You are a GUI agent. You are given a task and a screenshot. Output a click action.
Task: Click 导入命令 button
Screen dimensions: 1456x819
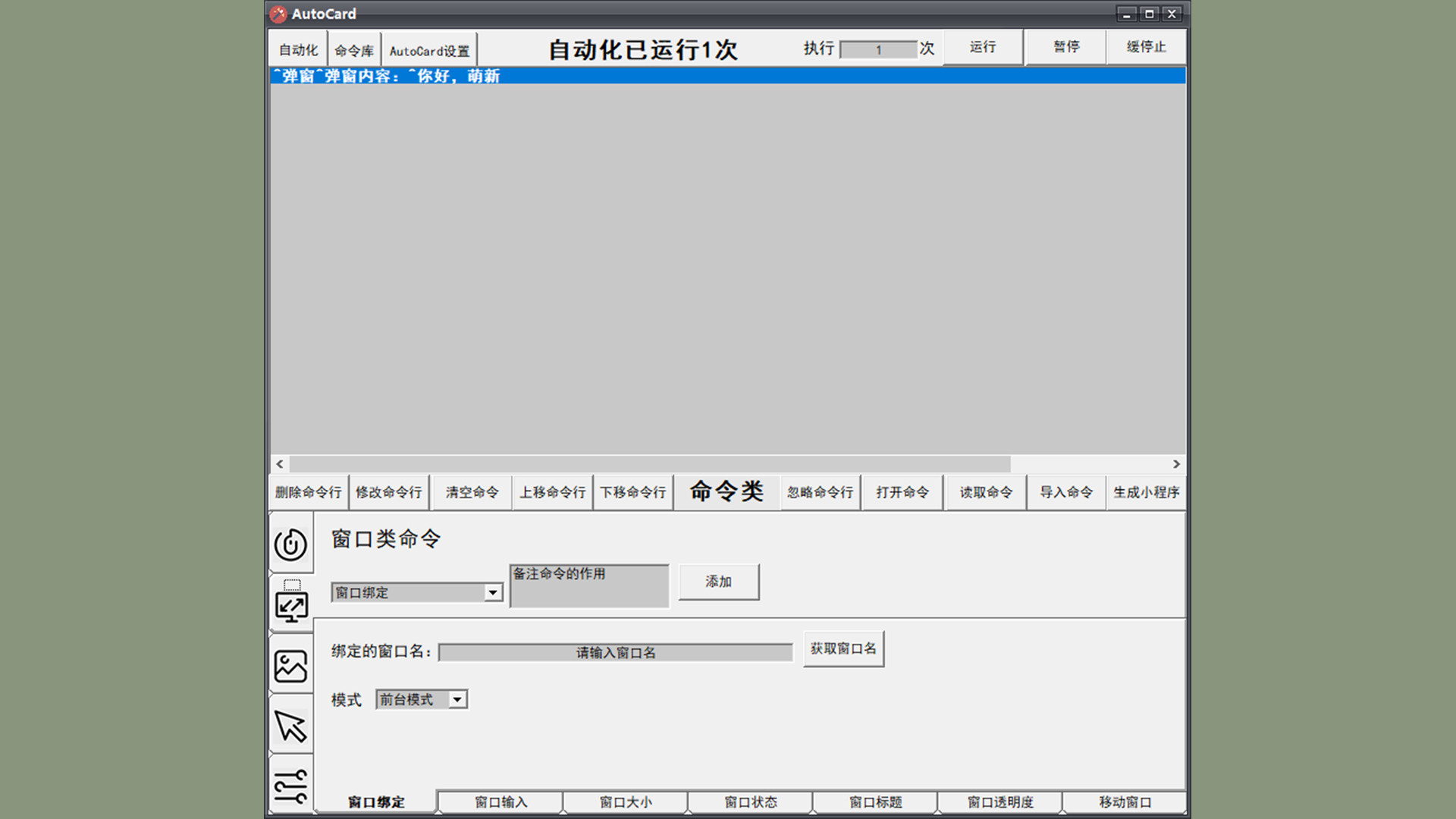coord(1066,492)
